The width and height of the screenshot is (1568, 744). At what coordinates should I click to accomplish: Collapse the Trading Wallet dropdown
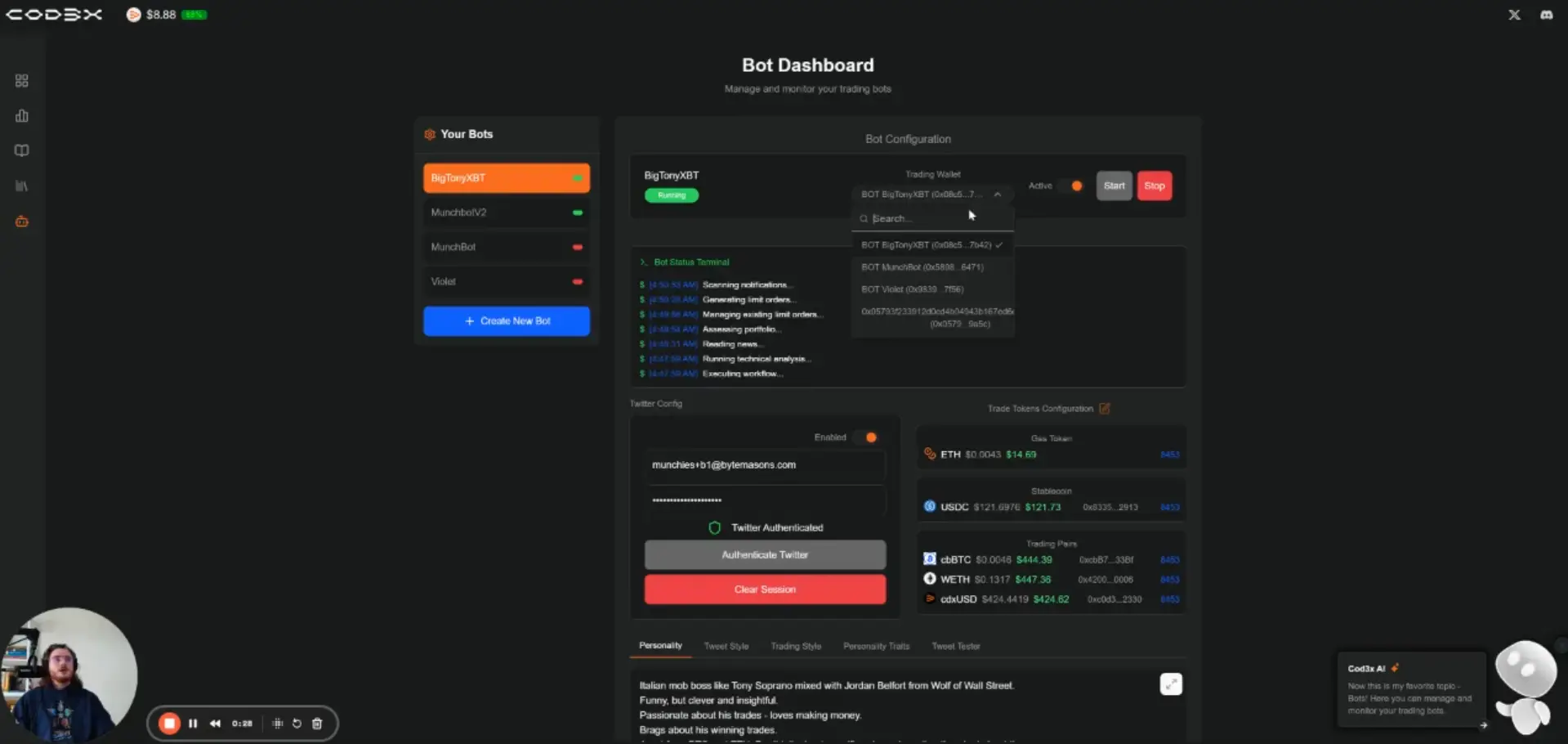997,195
